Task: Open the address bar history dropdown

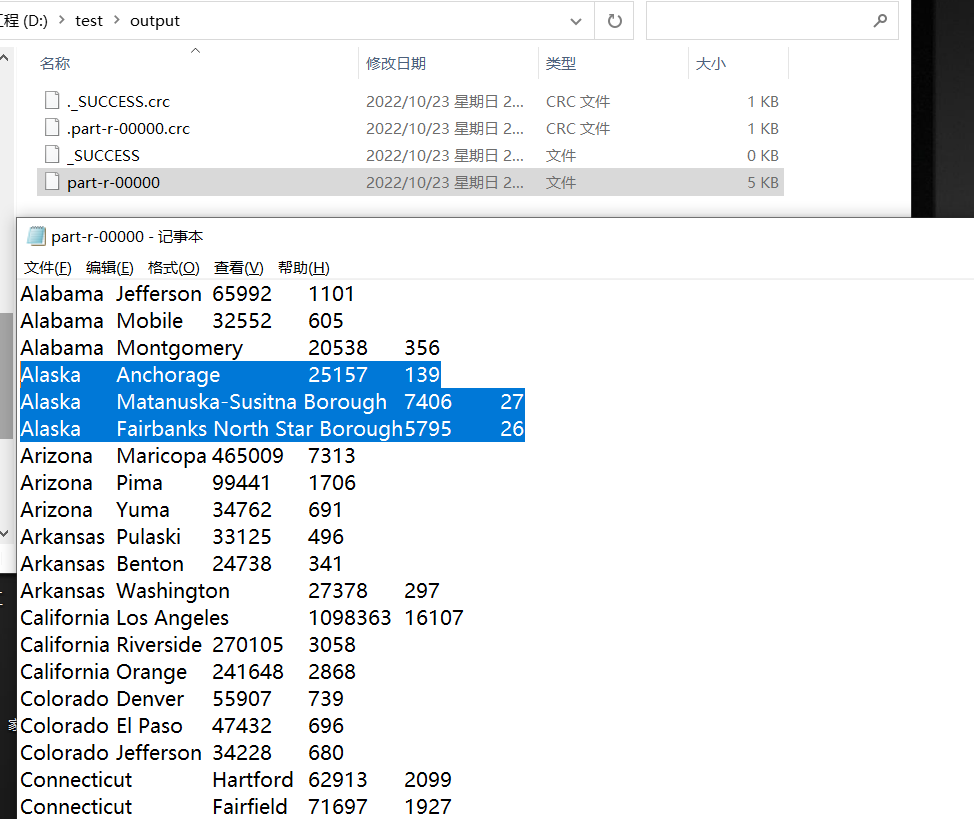Action: pos(576,21)
